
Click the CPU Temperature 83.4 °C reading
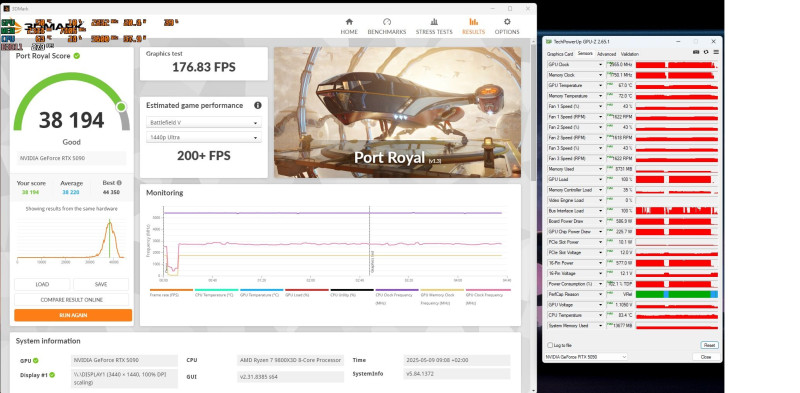point(620,315)
